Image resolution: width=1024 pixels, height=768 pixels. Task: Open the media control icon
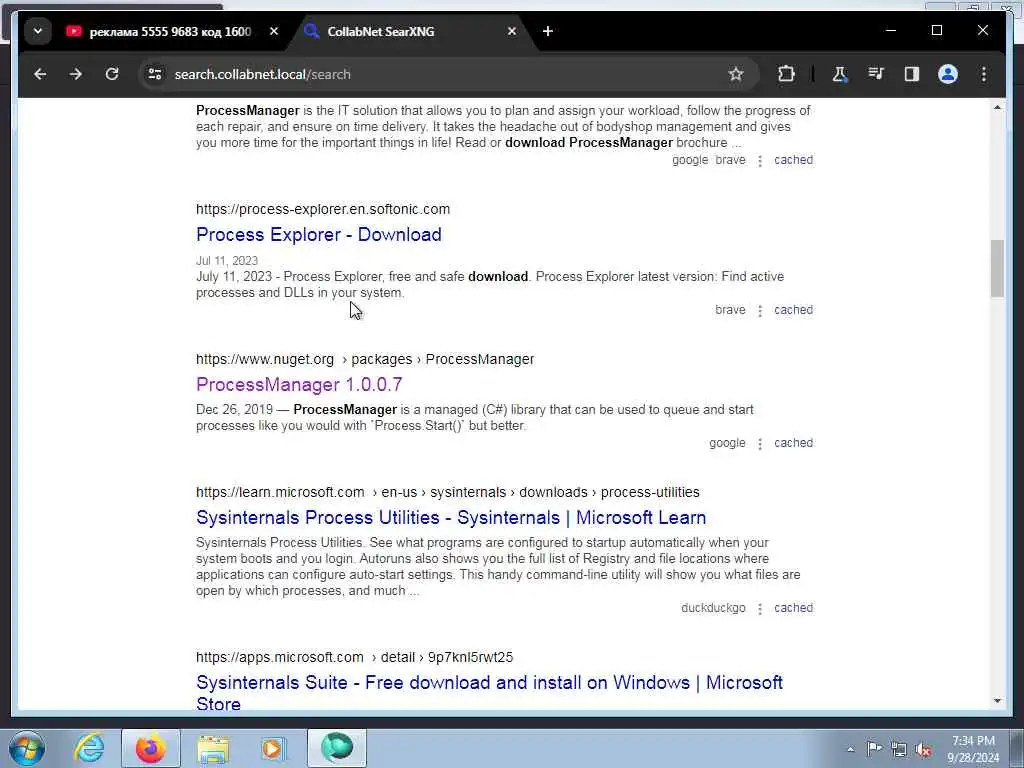click(x=876, y=74)
